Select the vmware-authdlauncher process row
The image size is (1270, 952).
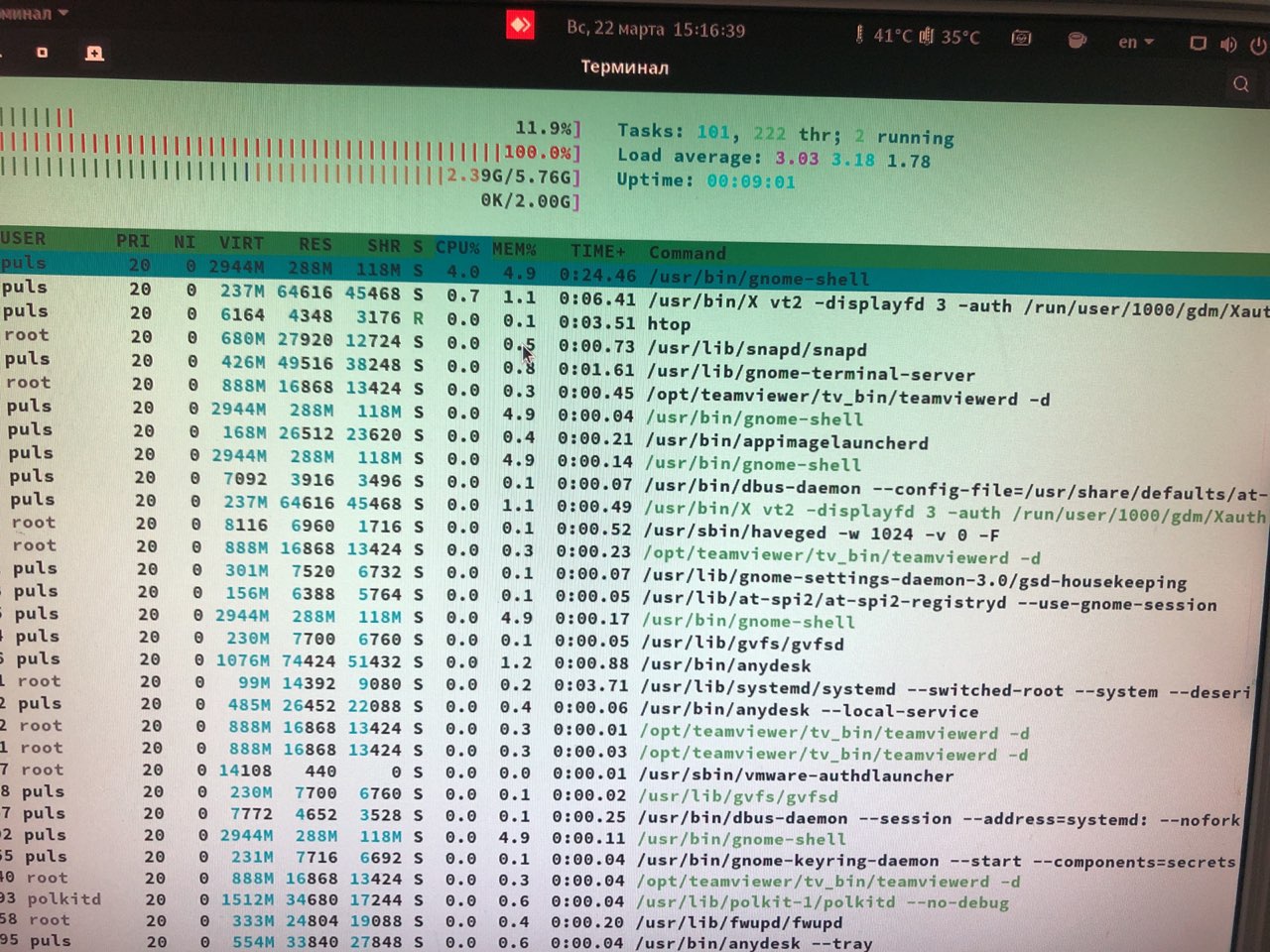pyautogui.click(x=635, y=773)
